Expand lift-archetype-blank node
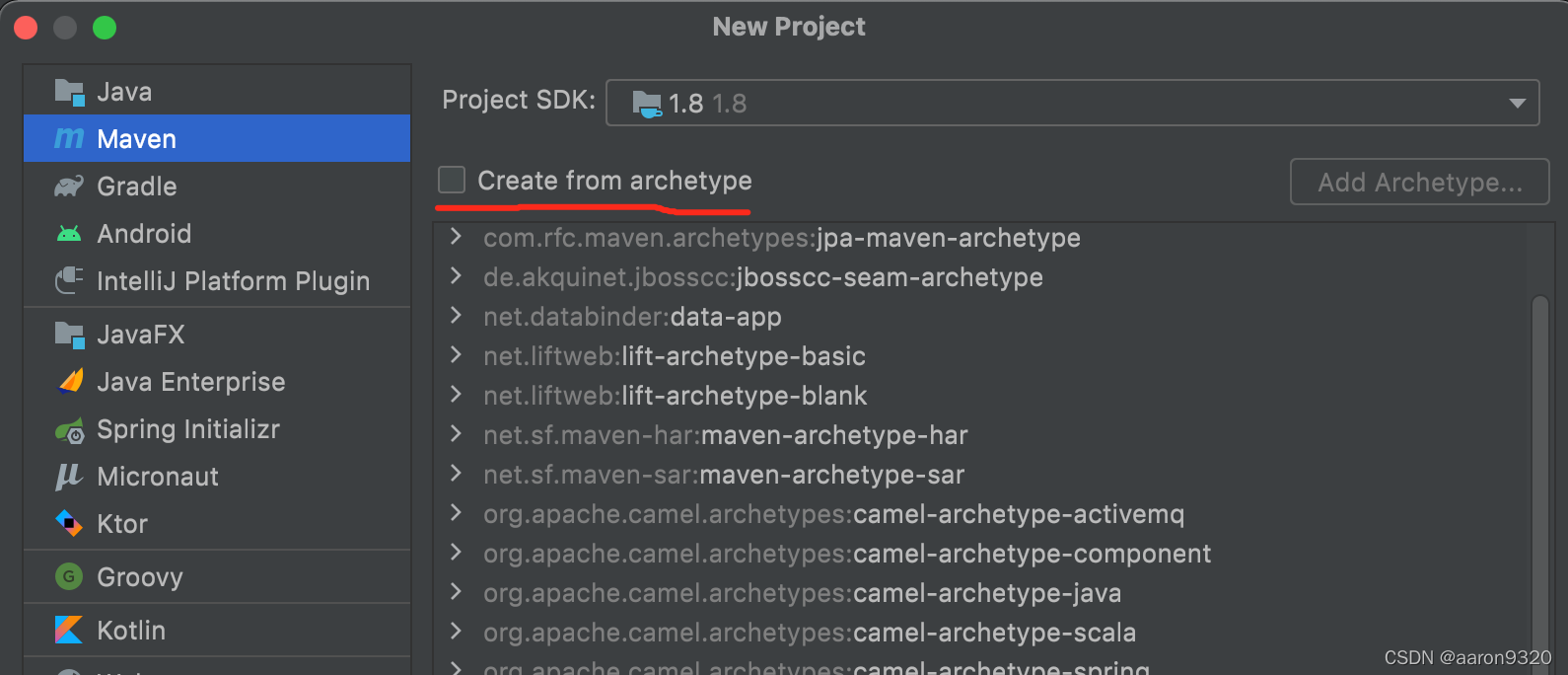 (x=456, y=395)
